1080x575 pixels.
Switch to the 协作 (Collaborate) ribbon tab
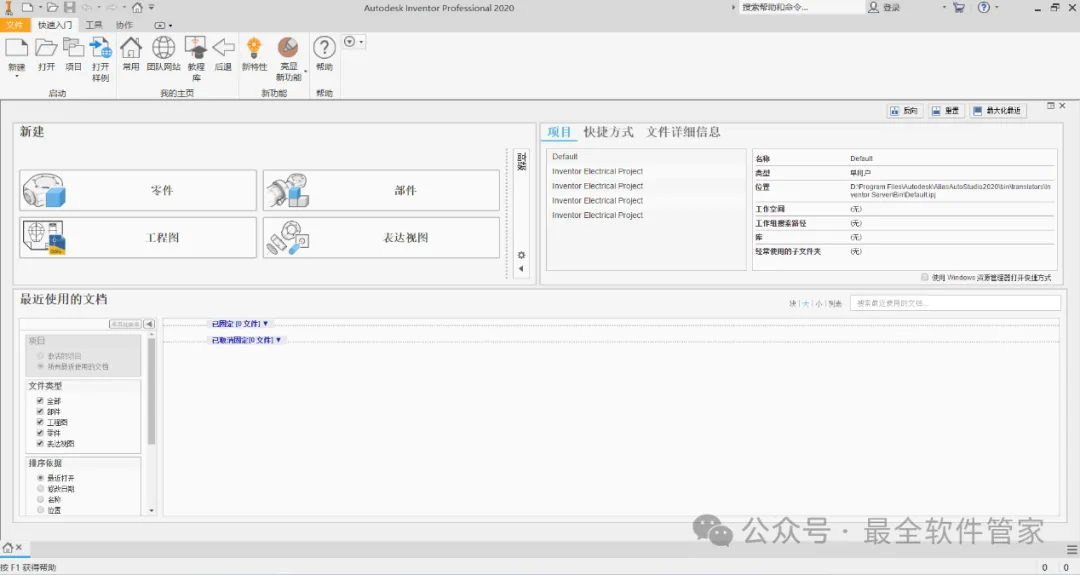click(125, 25)
